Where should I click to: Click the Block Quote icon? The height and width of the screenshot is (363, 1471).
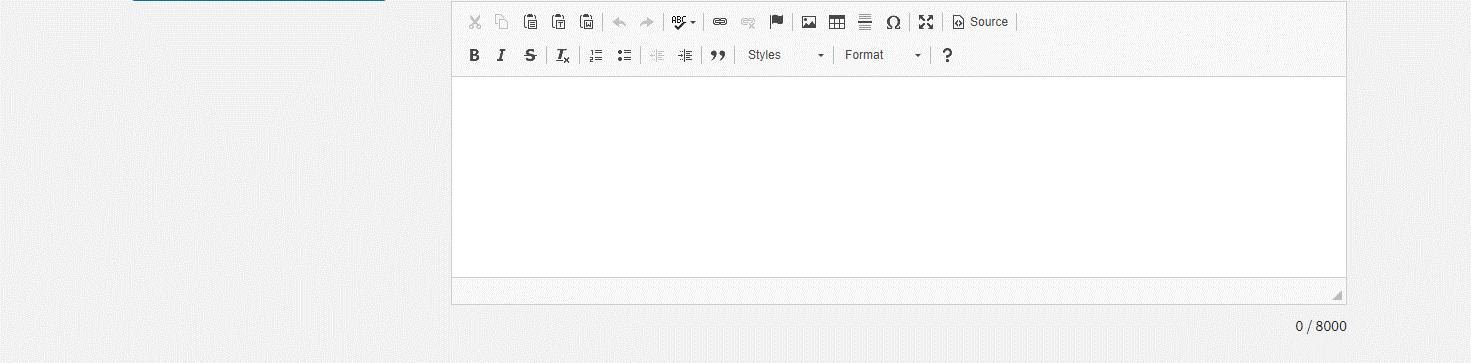pos(717,55)
